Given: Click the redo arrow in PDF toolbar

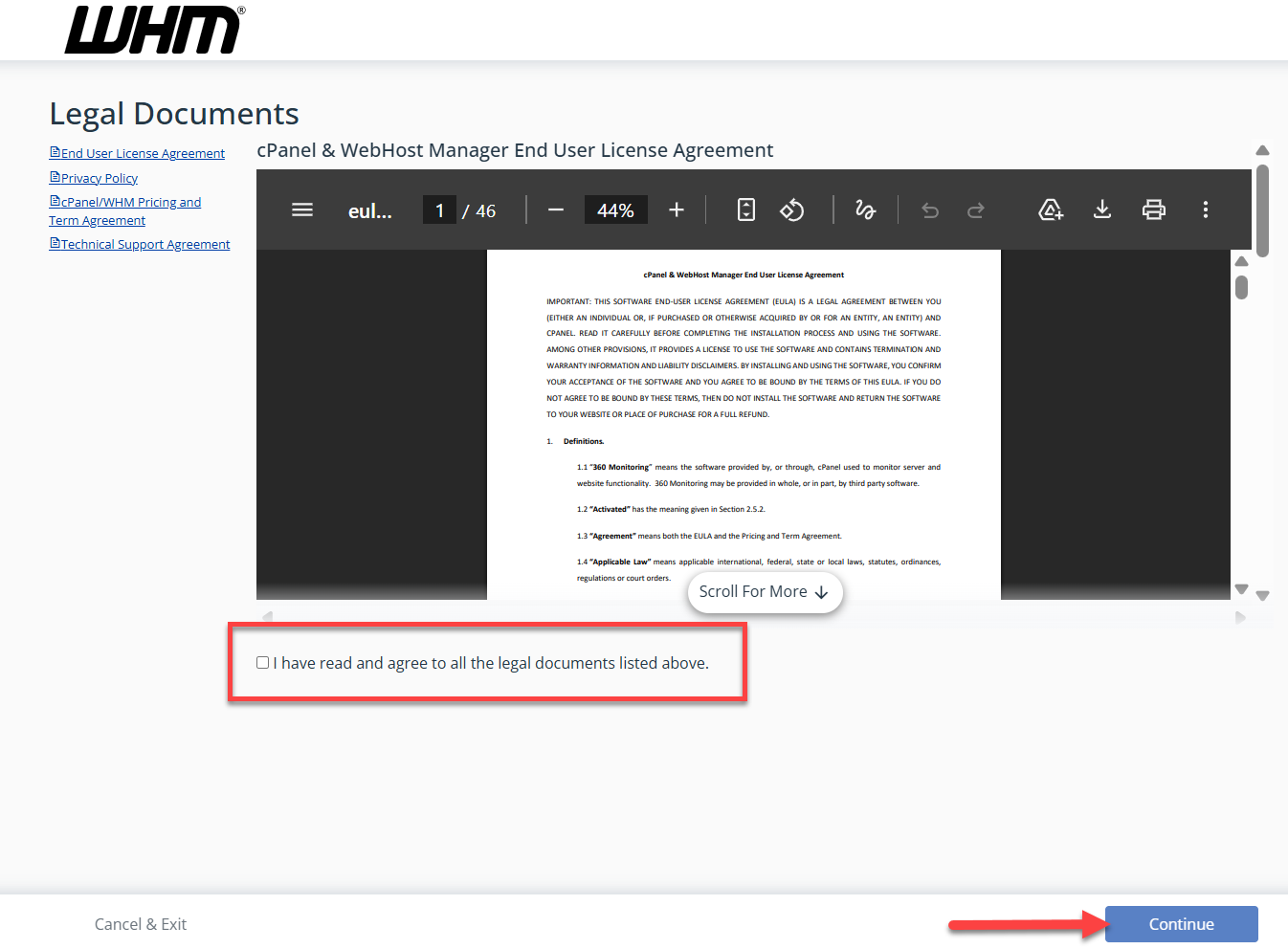Looking at the screenshot, I should tap(976, 210).
